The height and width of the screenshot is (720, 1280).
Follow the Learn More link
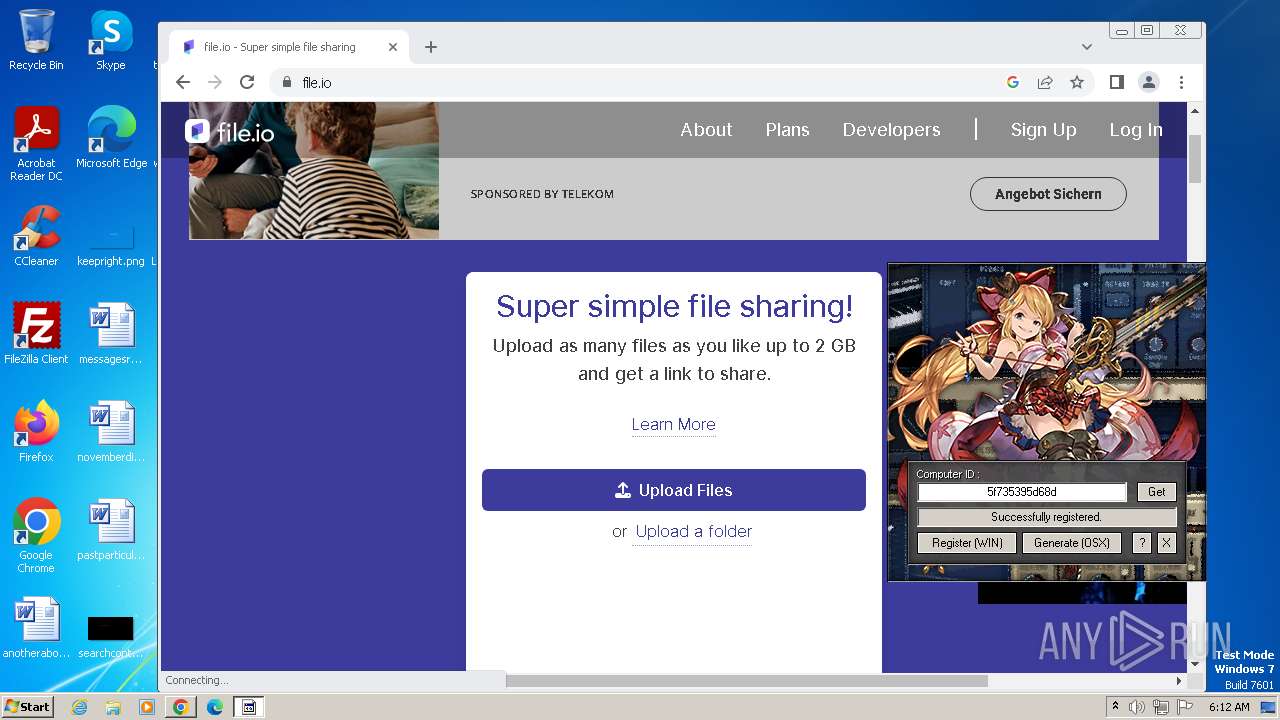673,425
